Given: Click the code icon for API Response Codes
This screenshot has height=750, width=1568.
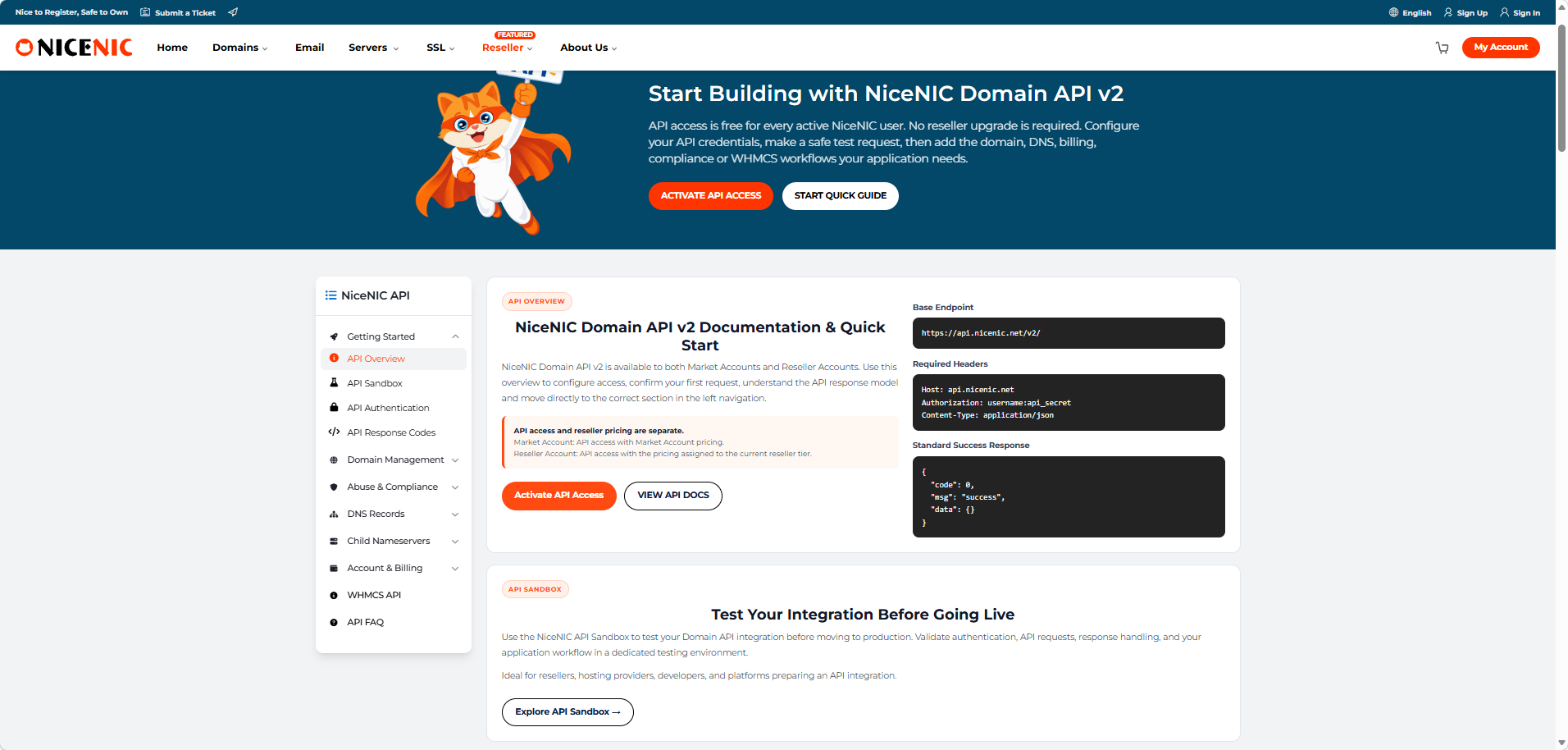Looking at the screenshot, I should pos(334,432).
